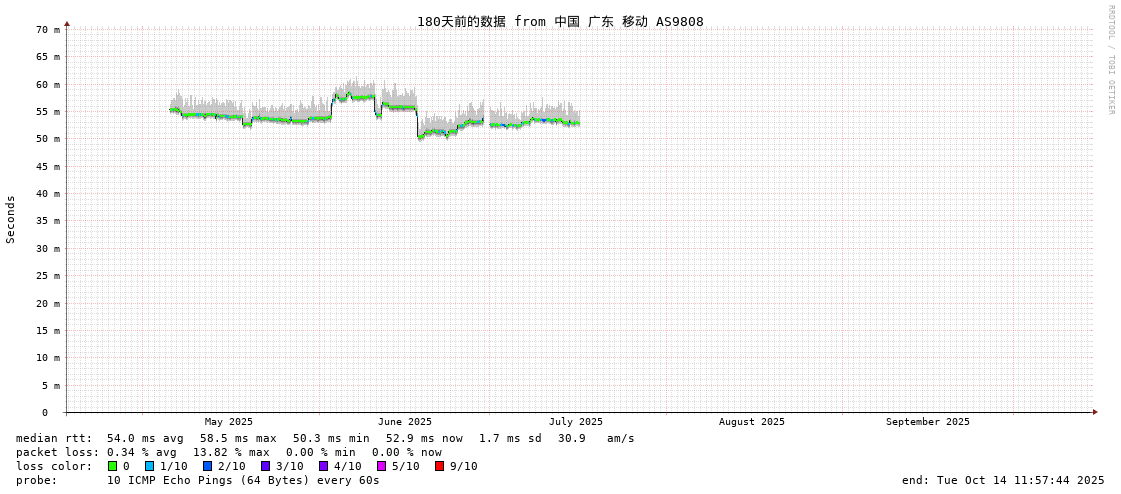Click the end timestamp Tue Oct 14
The width and height of the screenshot is (1121, 494).
[1003, 480]
